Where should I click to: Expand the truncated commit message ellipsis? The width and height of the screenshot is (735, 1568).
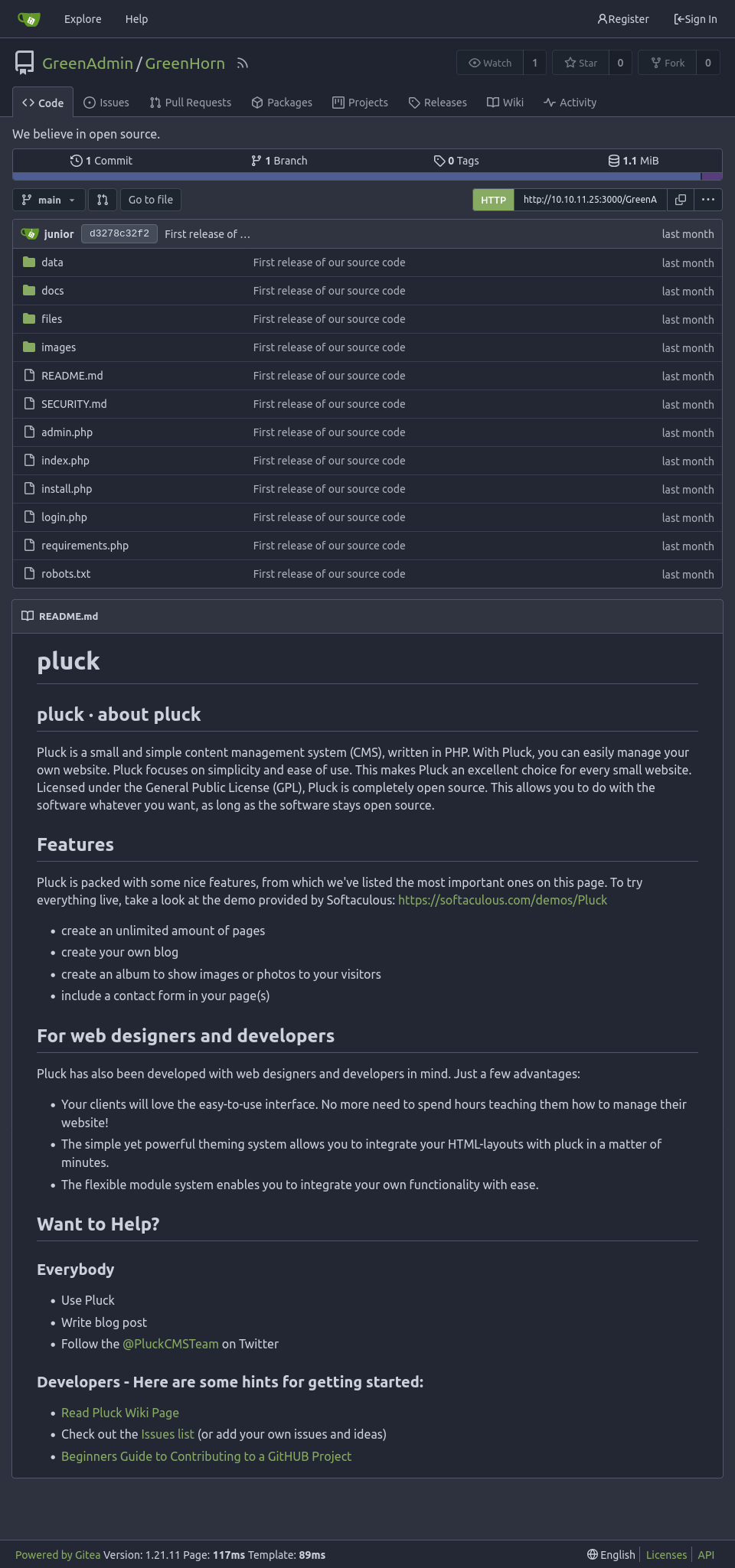coord(245,234)
